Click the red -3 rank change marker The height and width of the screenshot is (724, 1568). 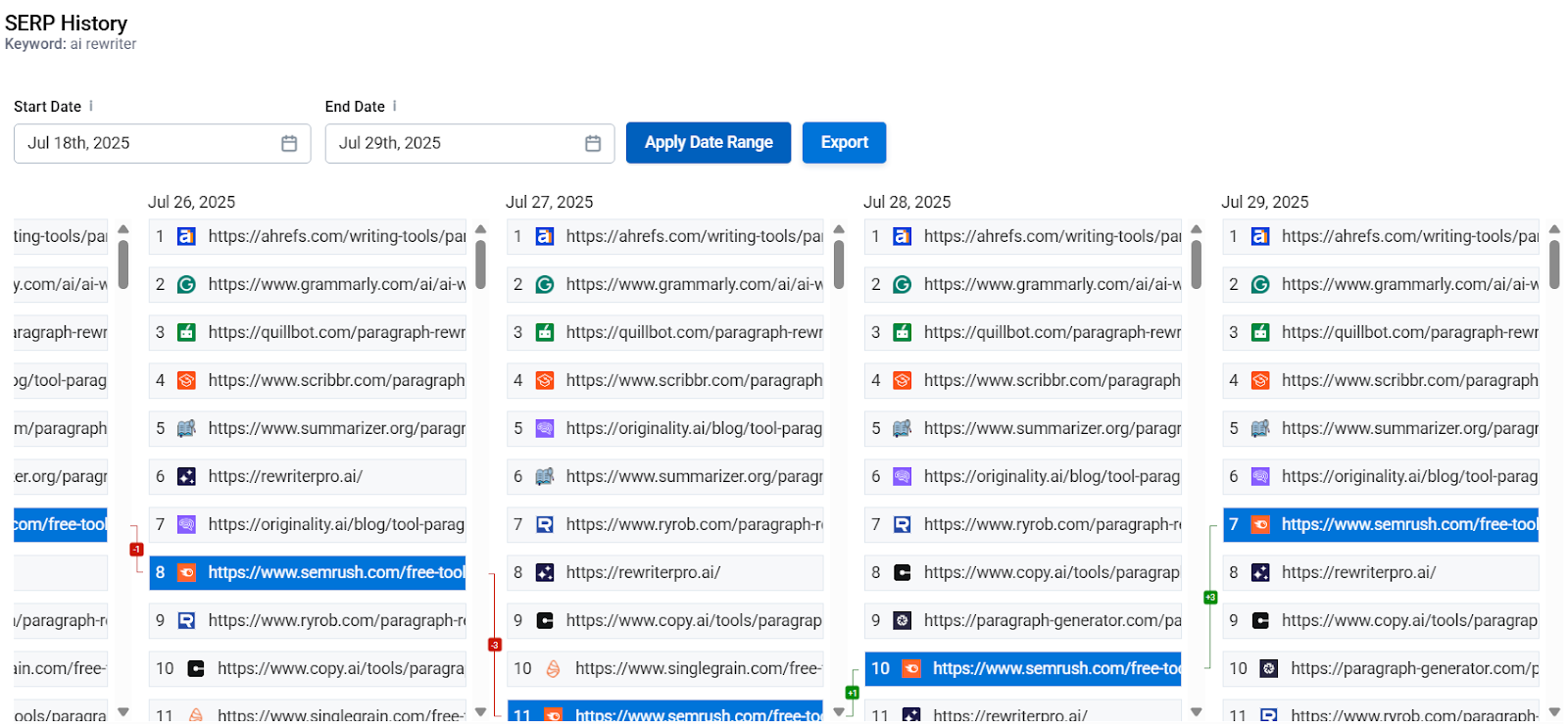click(495, 645)
